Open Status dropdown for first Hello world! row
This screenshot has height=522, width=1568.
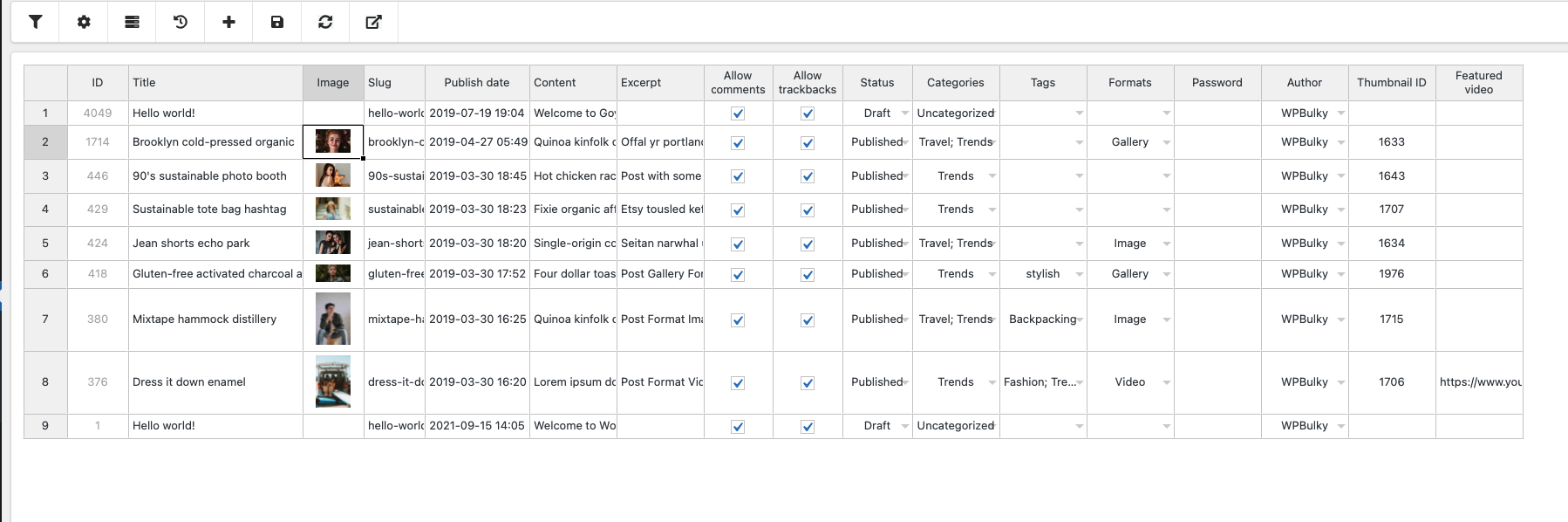[904, 113]
